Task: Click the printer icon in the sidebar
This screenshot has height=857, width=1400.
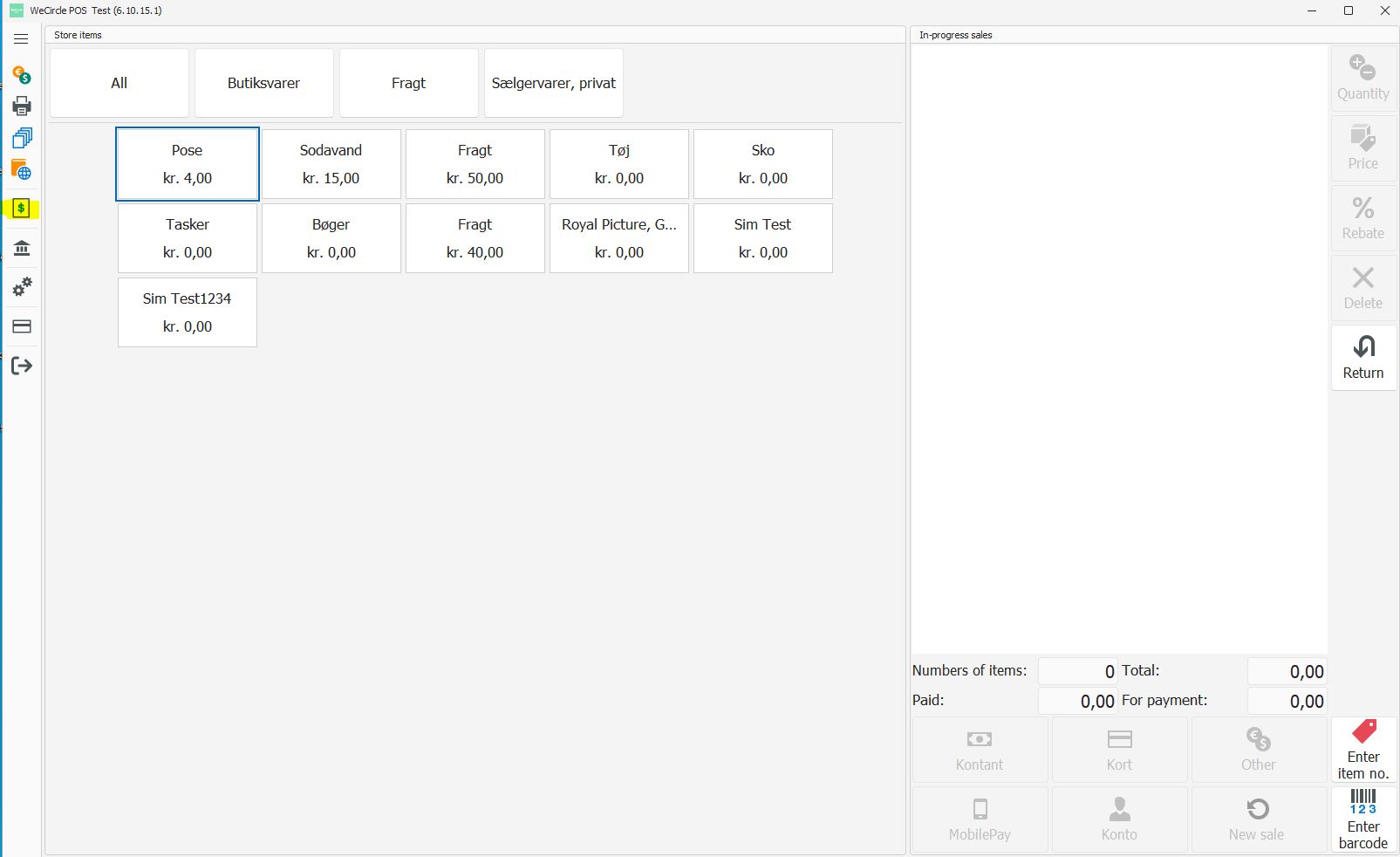Action: [22, 106]
